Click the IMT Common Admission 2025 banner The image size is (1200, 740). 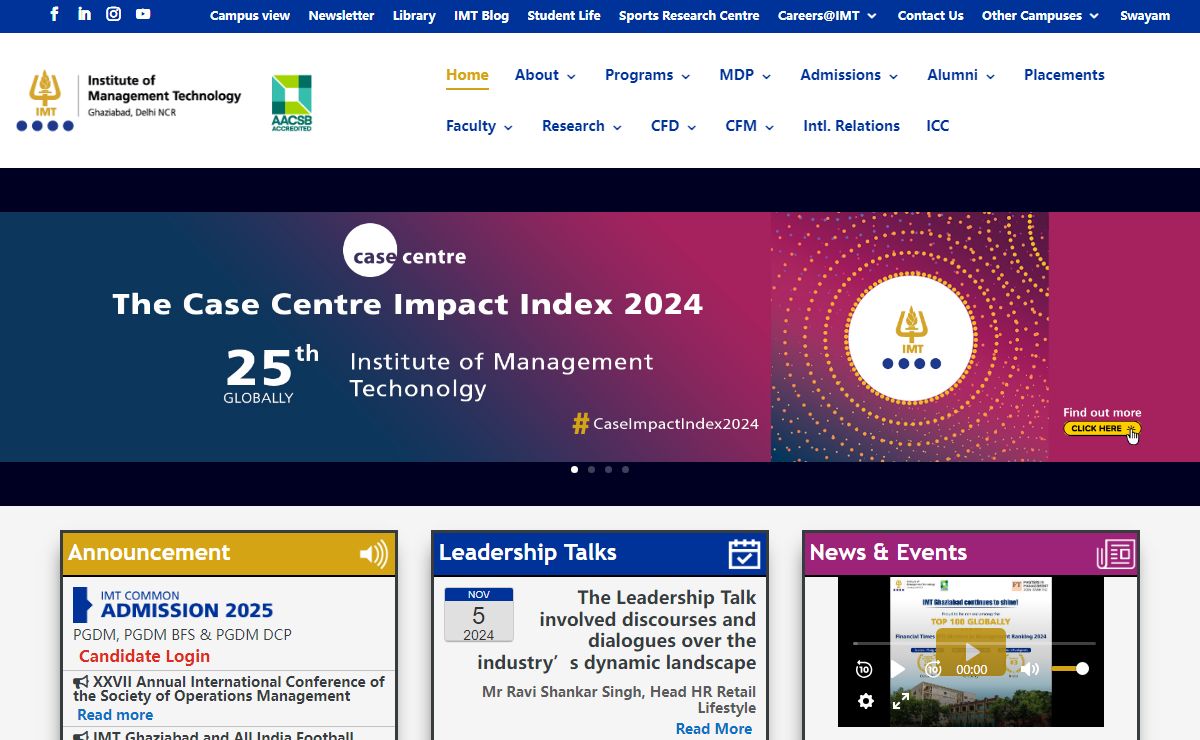coord(173,605)
